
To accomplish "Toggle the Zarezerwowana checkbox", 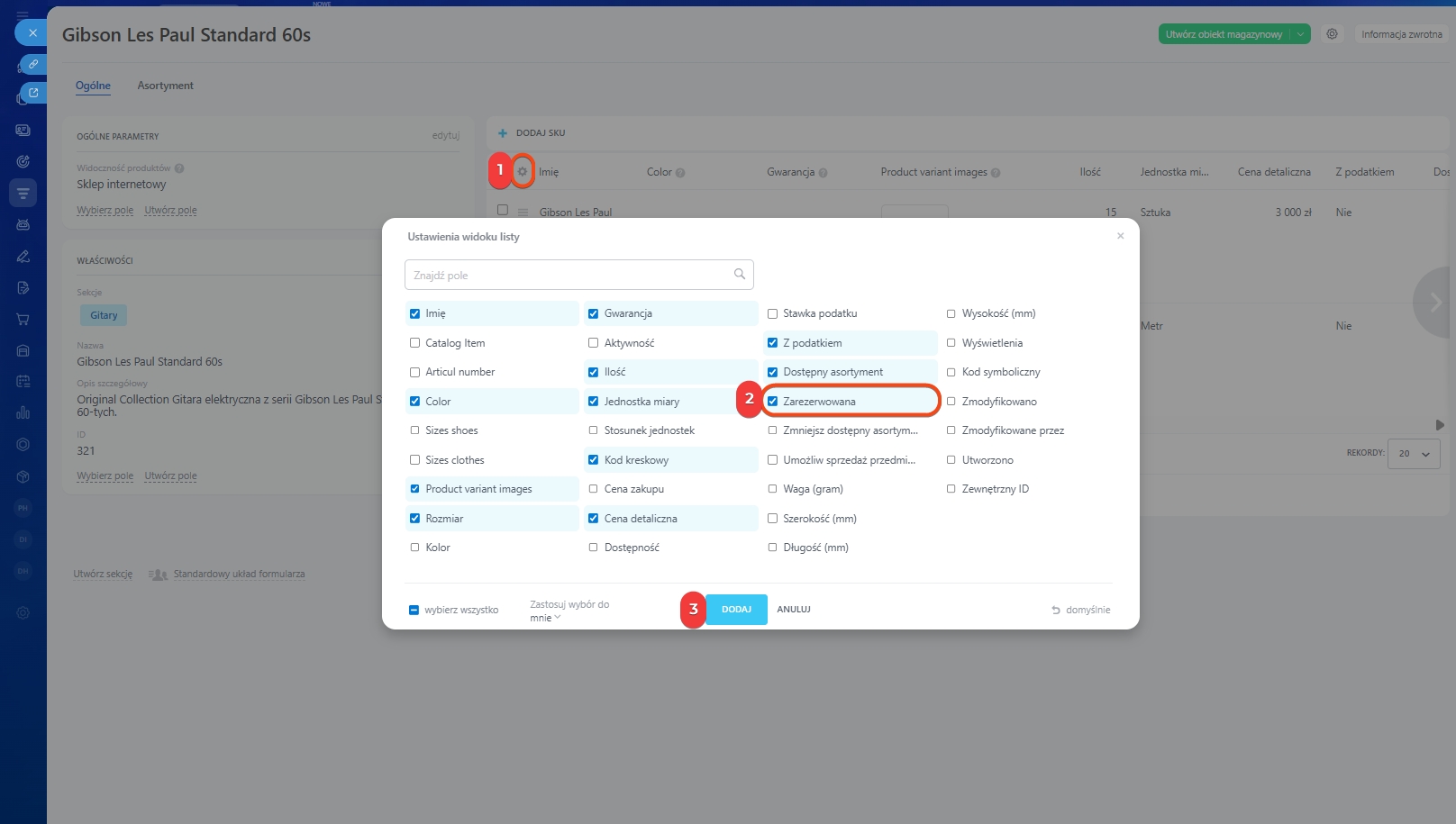I will (772, 402).
